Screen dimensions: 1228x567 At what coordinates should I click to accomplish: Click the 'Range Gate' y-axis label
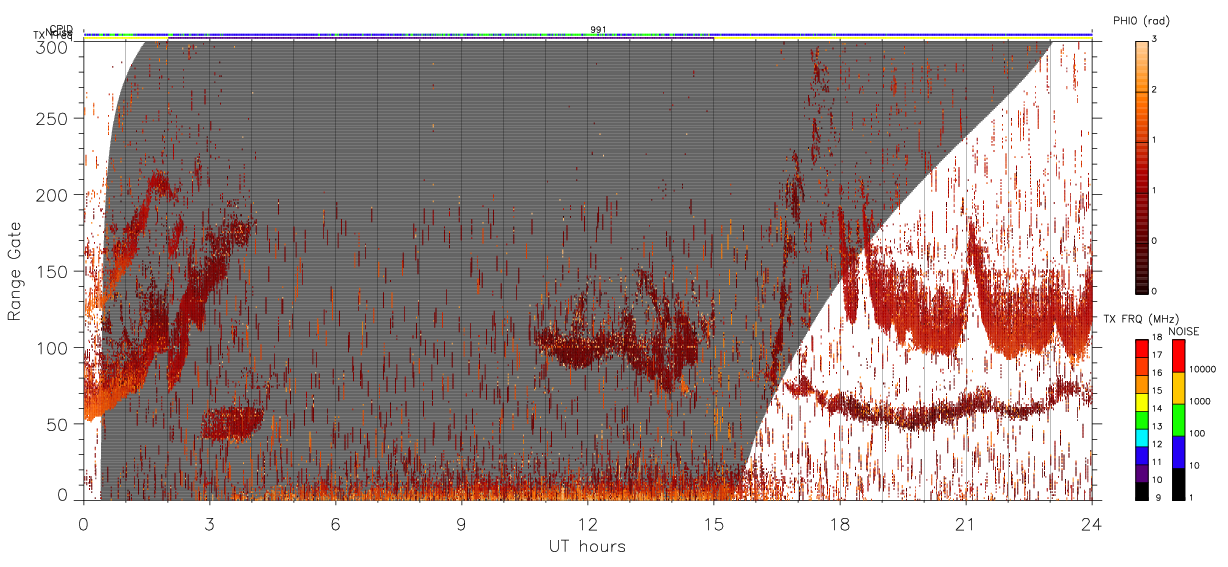[15, 272]
